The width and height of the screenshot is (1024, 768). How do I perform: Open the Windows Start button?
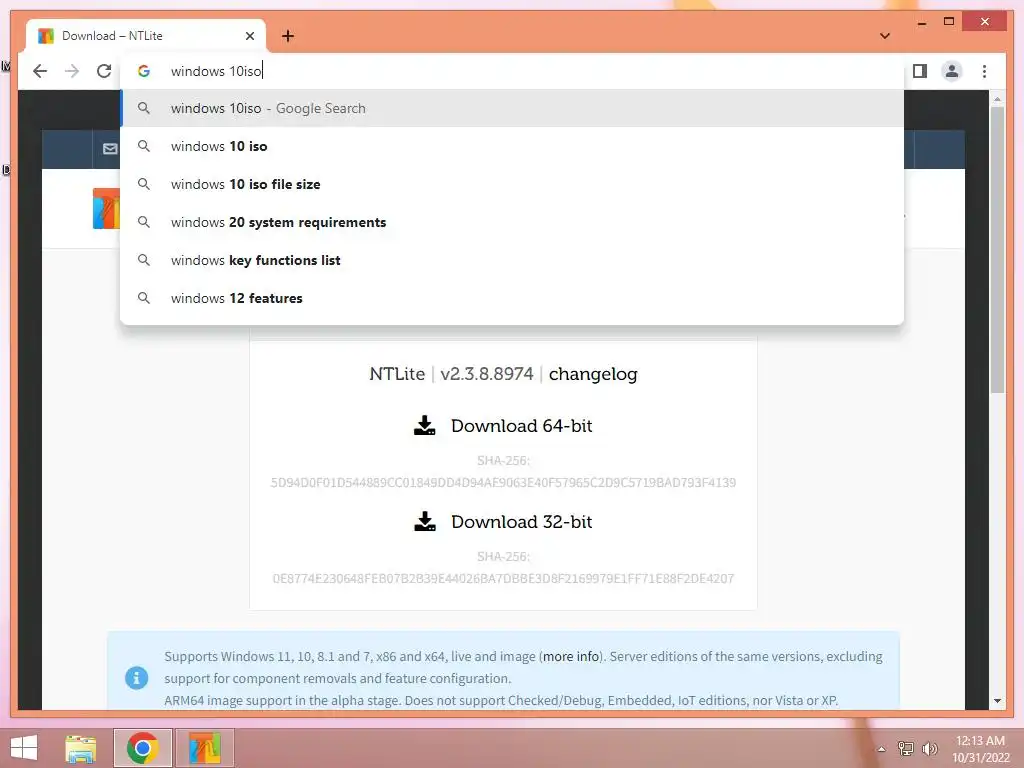pyautogui.click(x=24, y=748)
